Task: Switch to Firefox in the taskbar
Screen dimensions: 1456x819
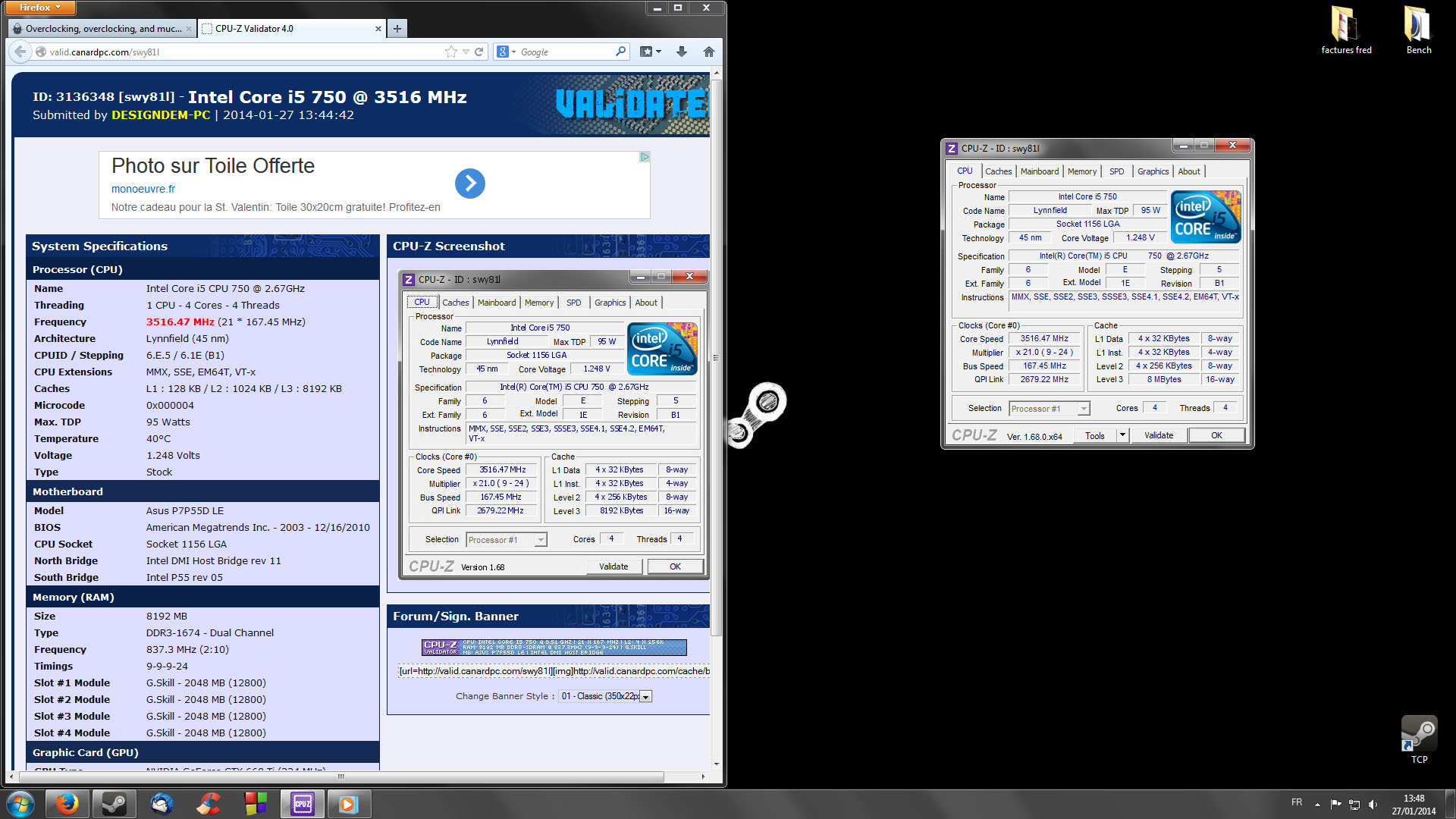Action: 67,804
